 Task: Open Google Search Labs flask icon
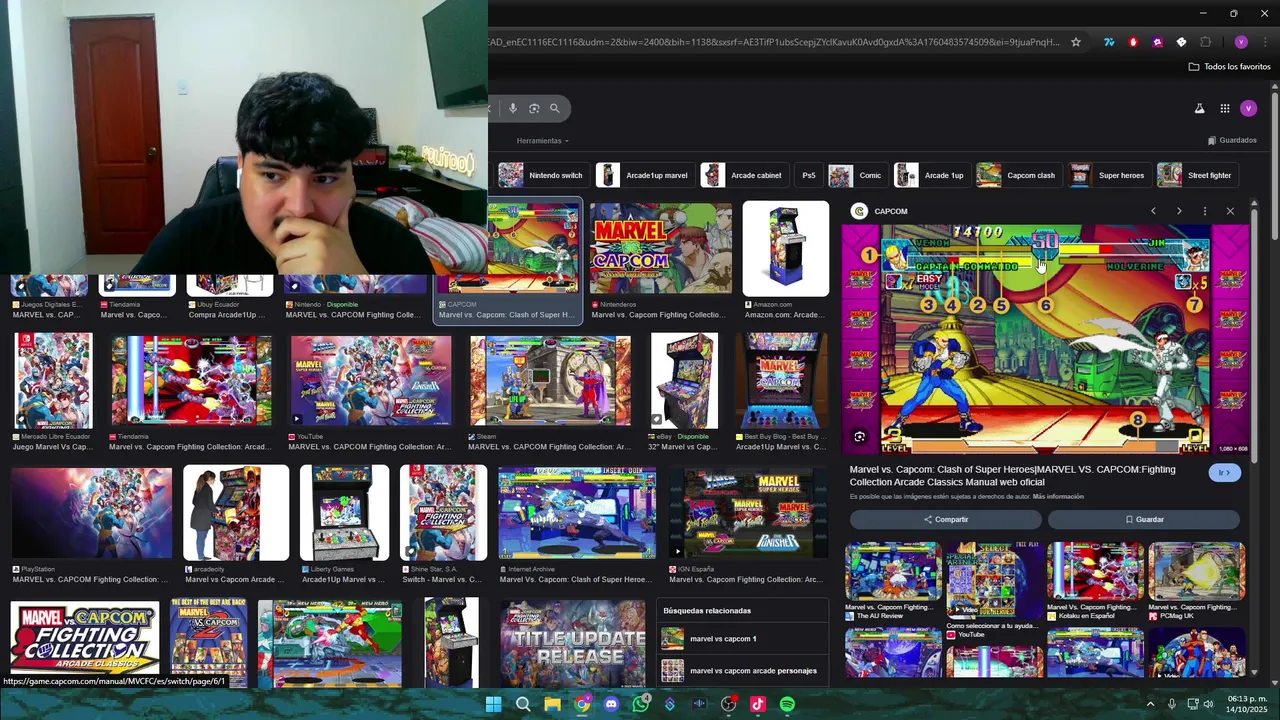[x=1199, y=108]
